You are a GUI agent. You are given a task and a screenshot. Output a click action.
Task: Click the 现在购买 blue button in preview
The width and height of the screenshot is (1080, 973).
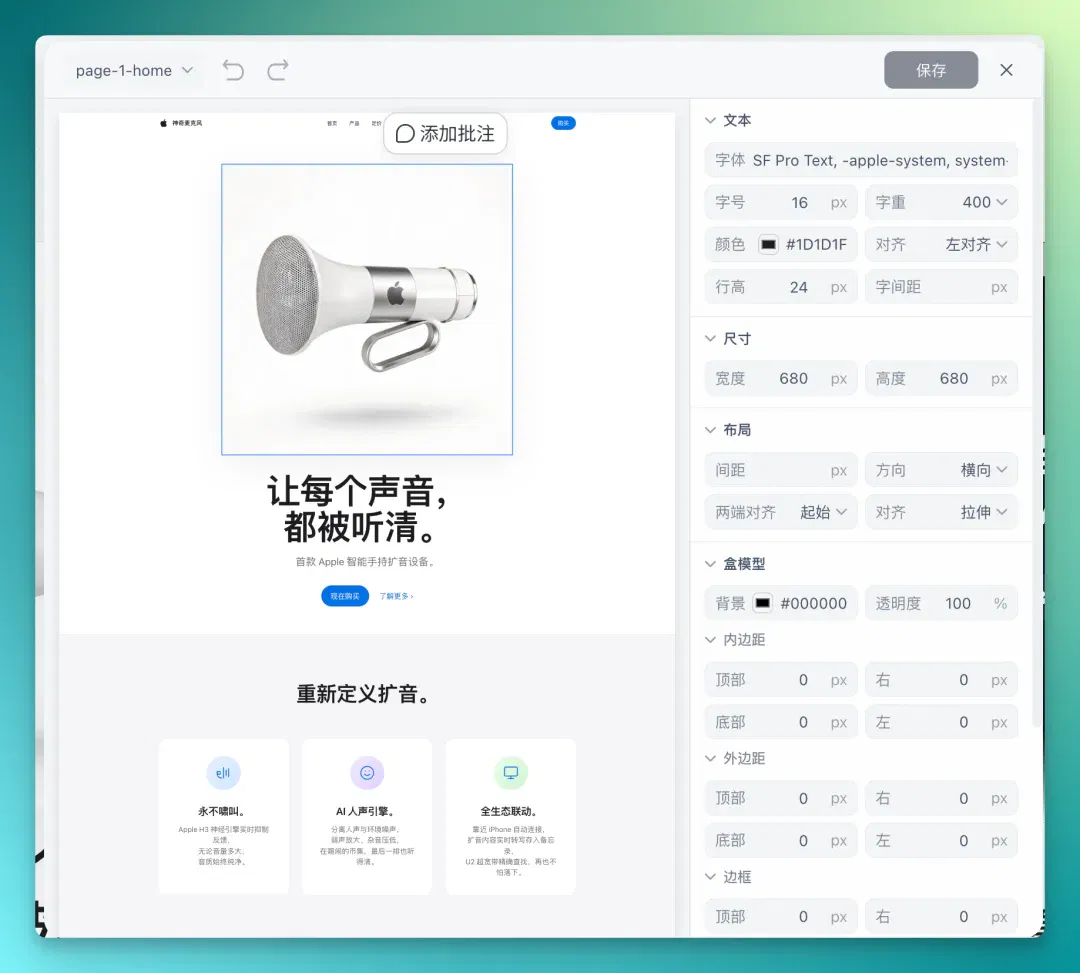click(x=345, y=596)
